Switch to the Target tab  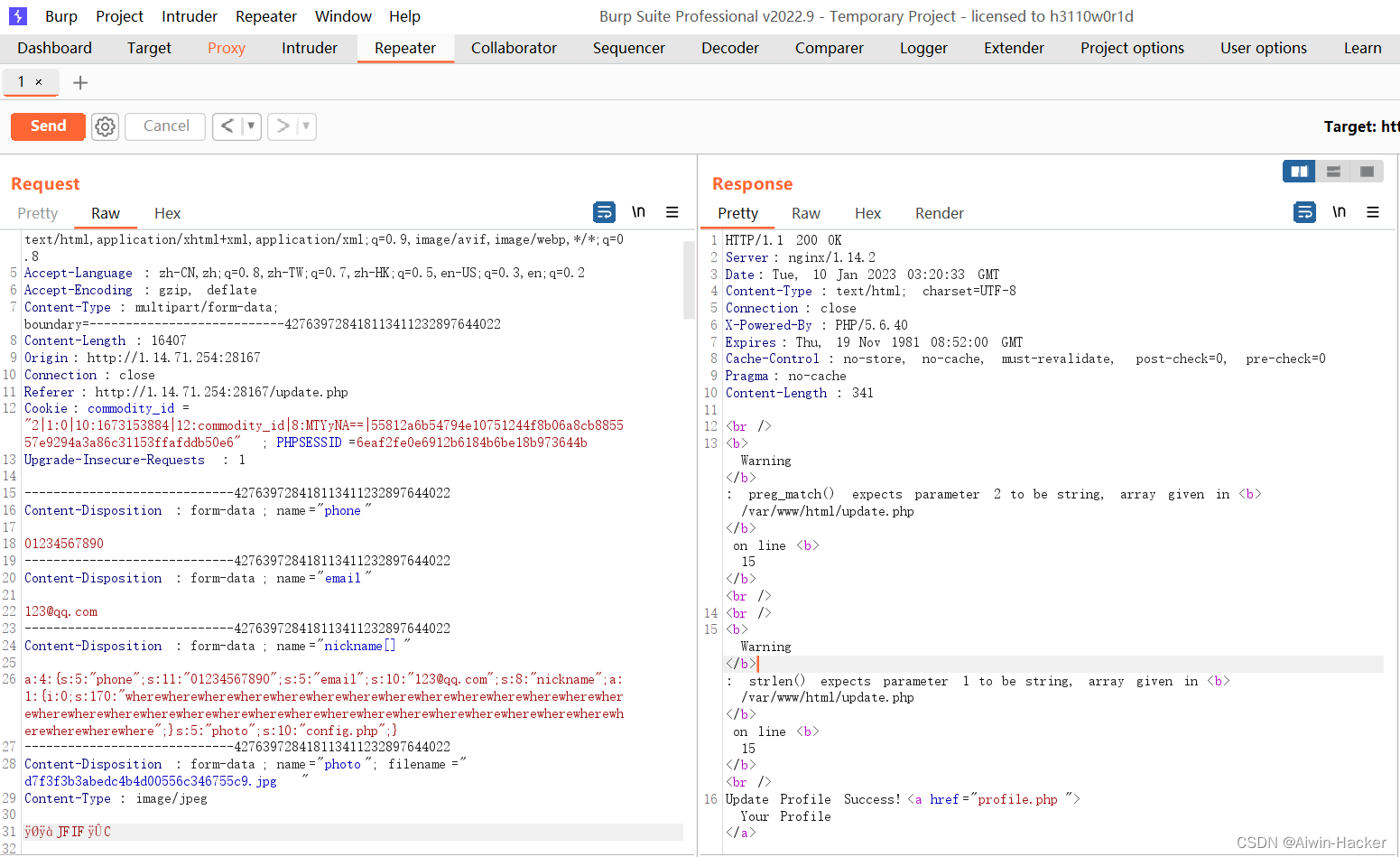(149, 48)
